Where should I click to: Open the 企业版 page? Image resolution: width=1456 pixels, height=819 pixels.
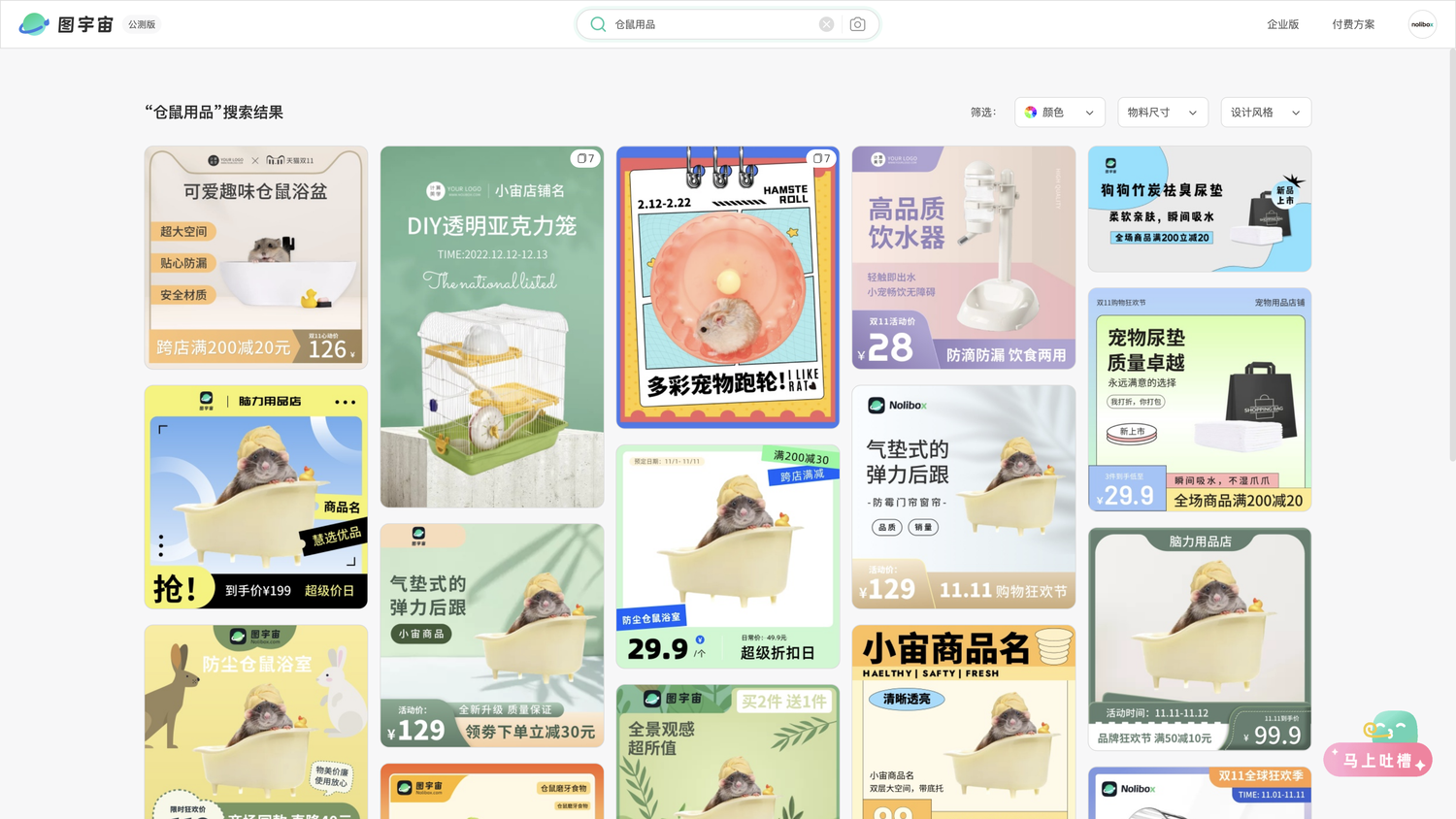click(x=1282, y=24)
